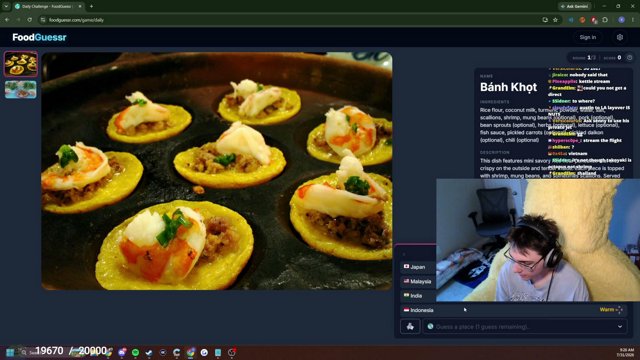Screen dimensions: 640x360
Task: Open a new browser tab
Action: click(91, 7)
